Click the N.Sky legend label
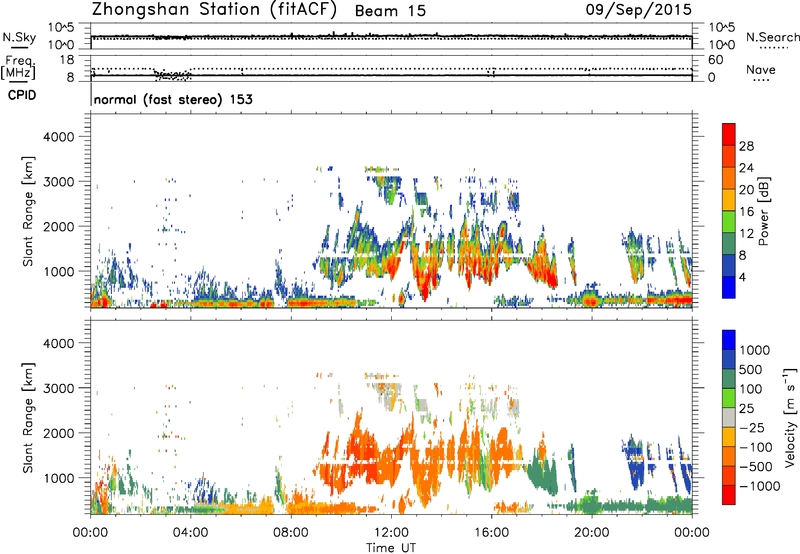The height and width of the screenshot is (554, 800). (19, 37)
